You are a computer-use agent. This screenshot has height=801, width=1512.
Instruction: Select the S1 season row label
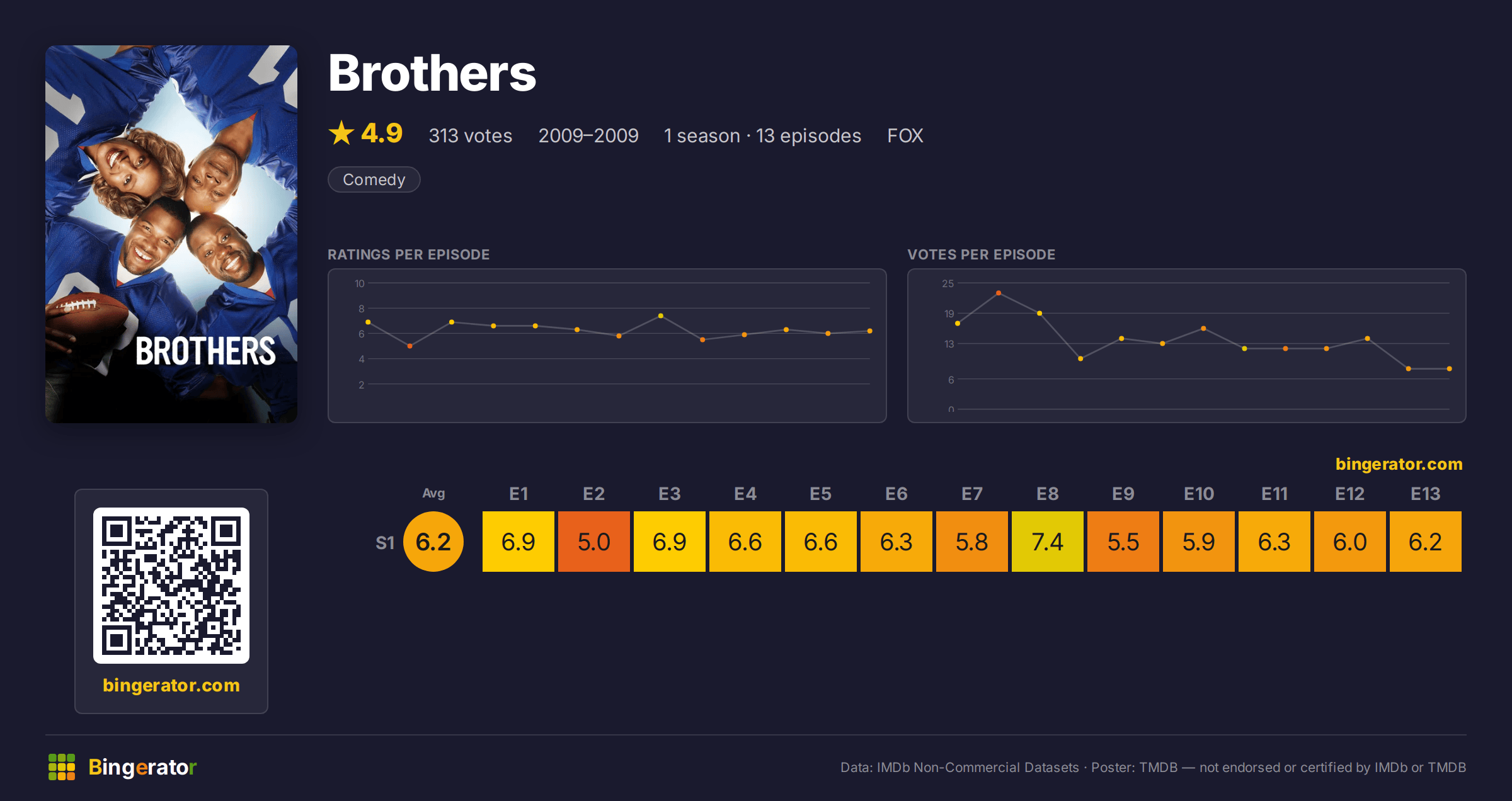(x=385, y=542)
